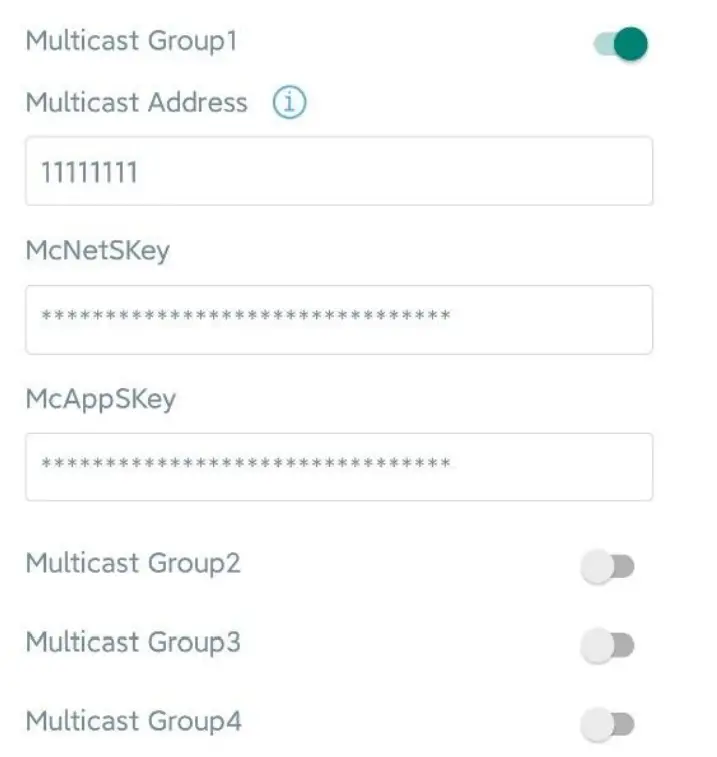Click the McAppSKey label
Image resolution: width=717 pixels, height=757 pixels.
pos(100,399)
